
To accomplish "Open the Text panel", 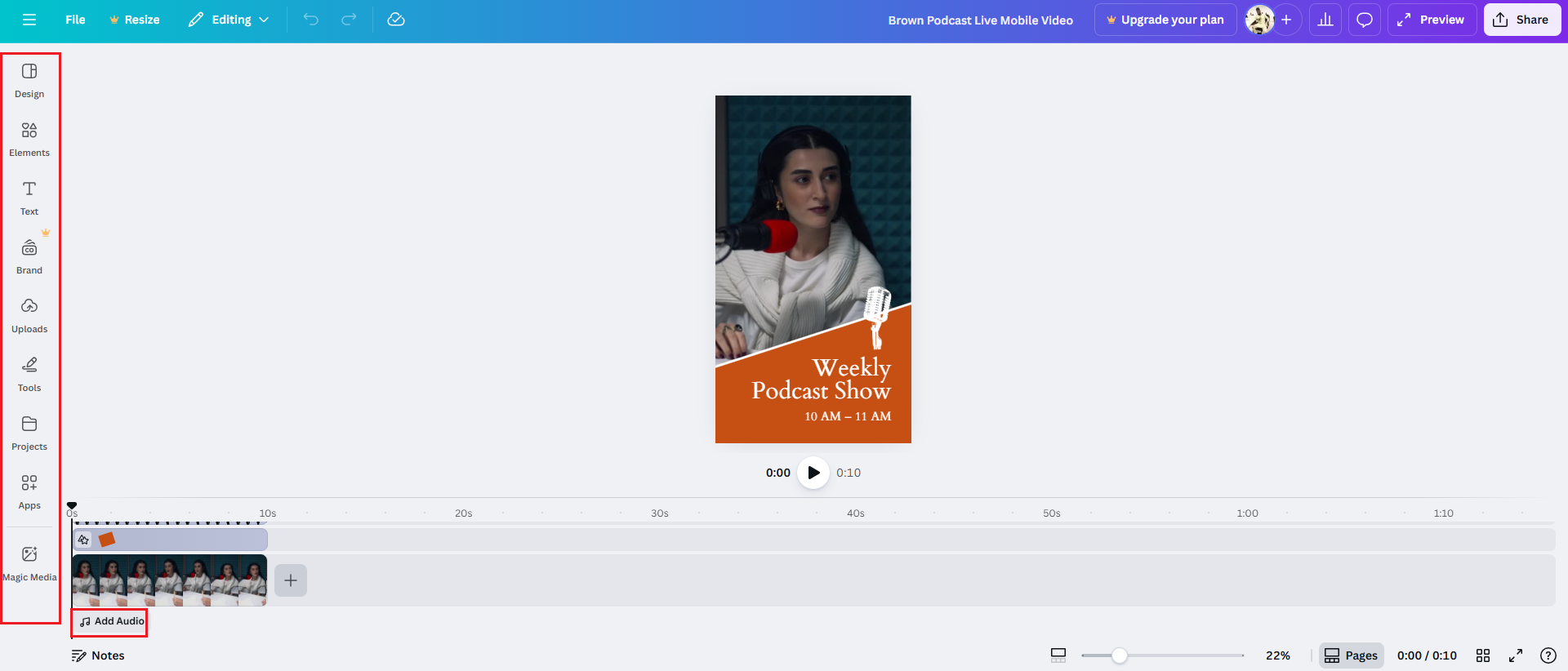I will coord(29,198).
